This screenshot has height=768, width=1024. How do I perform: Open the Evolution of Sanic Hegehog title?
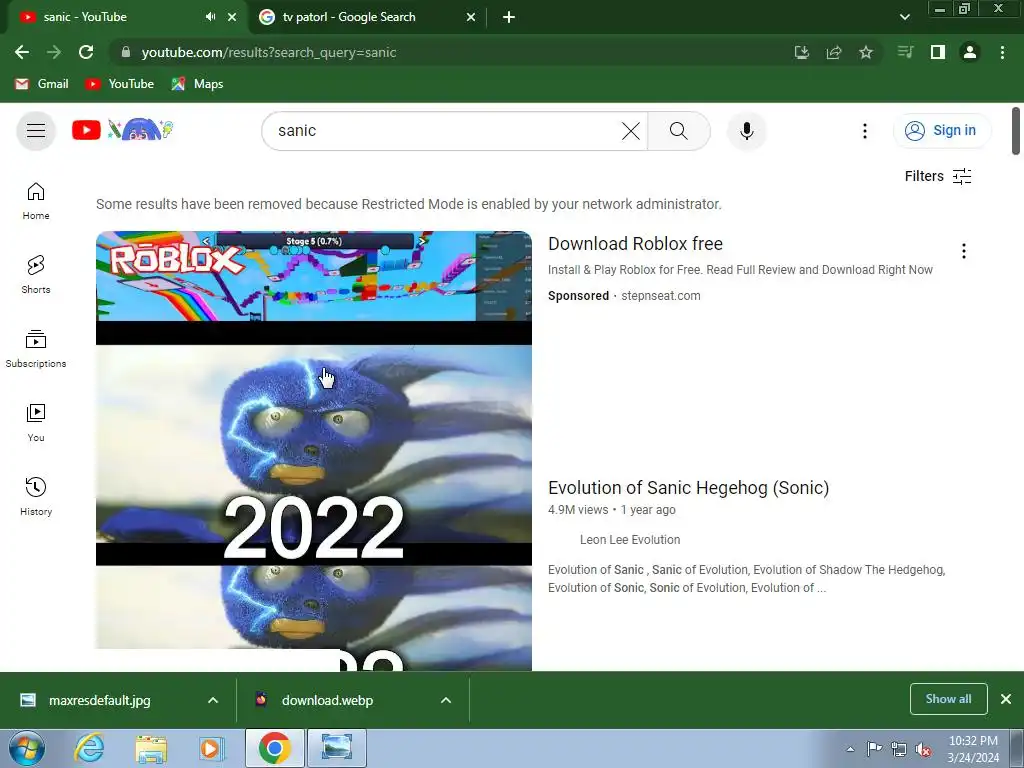click(688, 488)
